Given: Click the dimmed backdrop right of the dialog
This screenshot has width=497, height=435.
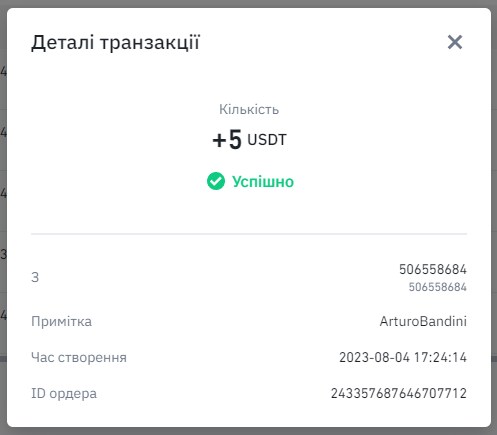Looking at the screenshot, I should 494,217.
